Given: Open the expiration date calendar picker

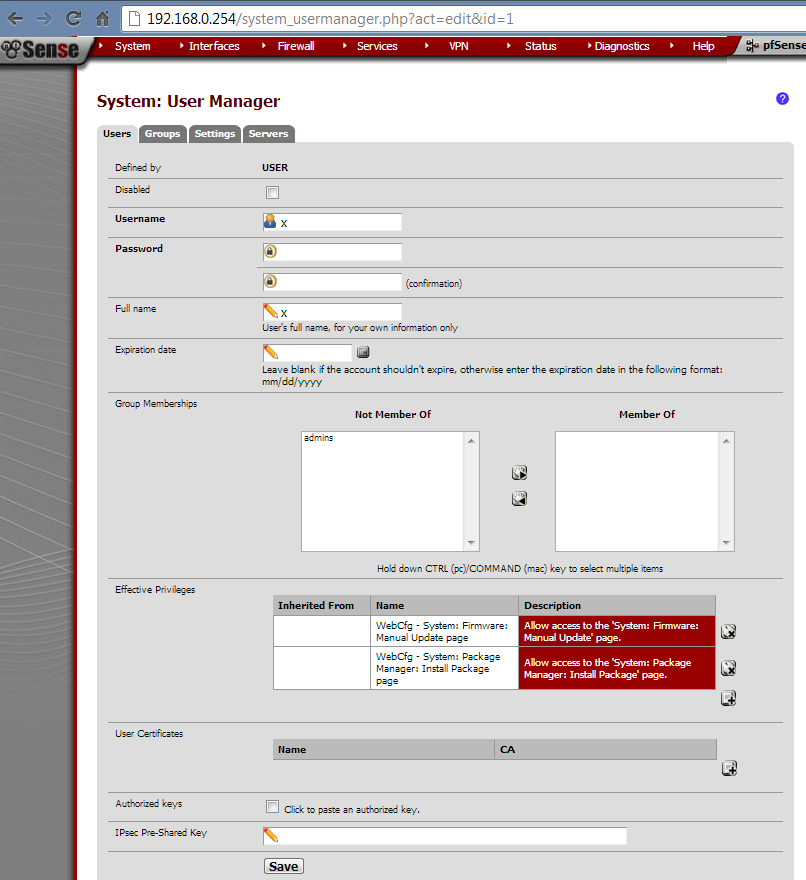Looking at the screenshot, I should (363, 352).
